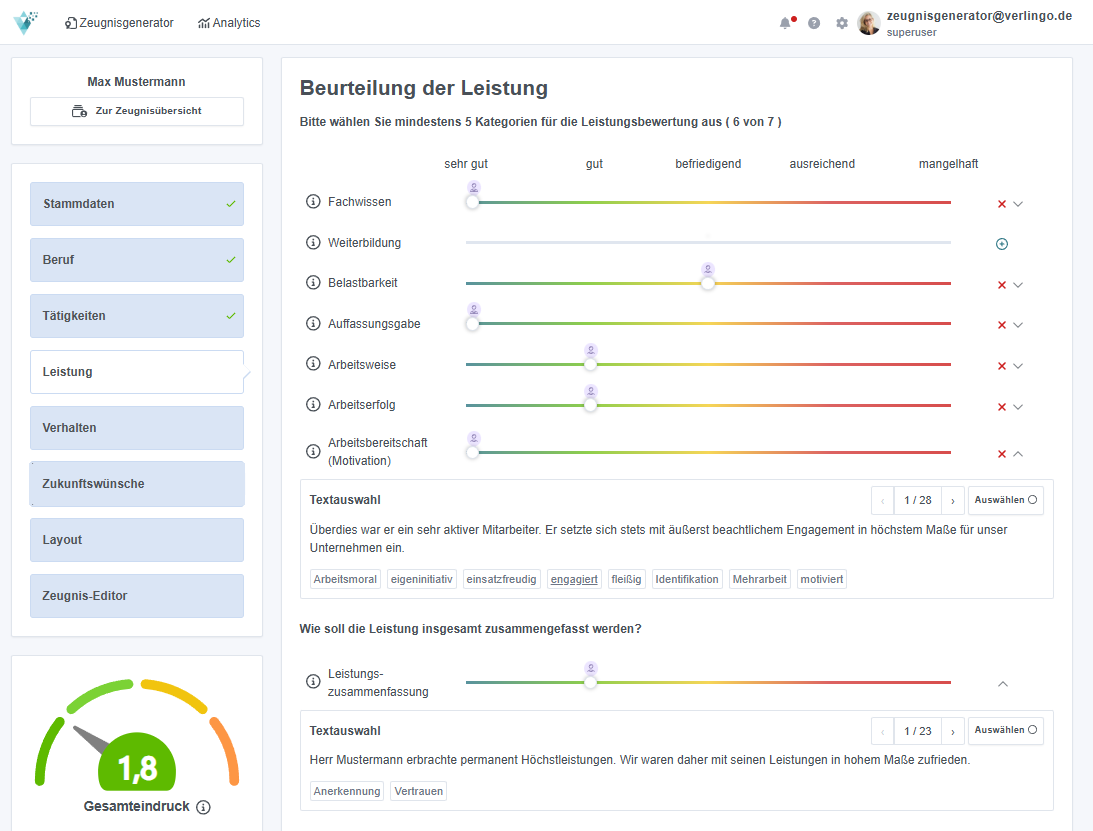The width and height of the screenshot is (1093, 831).
Task: Show info for Belastbarkeit category
Action: (x=313, y=282)
